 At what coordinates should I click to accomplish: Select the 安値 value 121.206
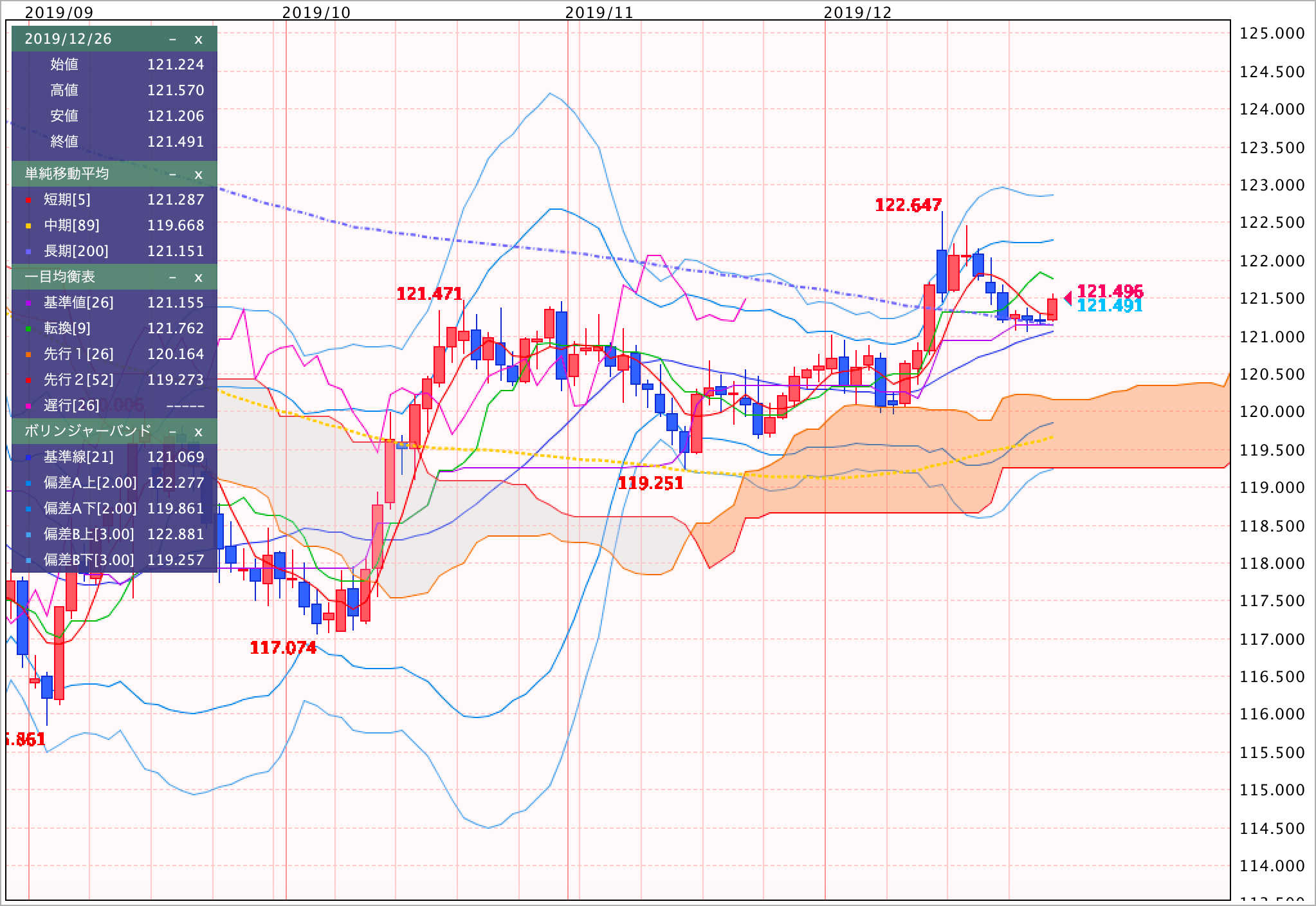tap(176, 116)
